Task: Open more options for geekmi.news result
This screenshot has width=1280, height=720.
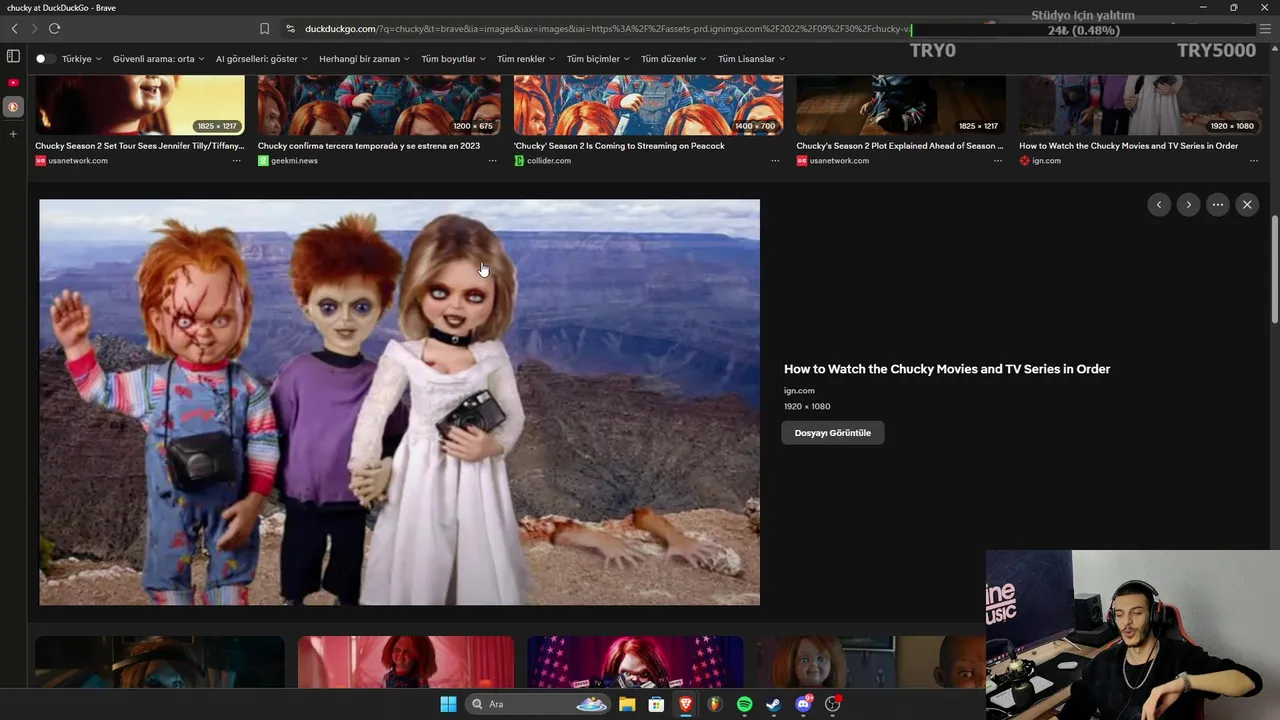Action: coord(492,161)
